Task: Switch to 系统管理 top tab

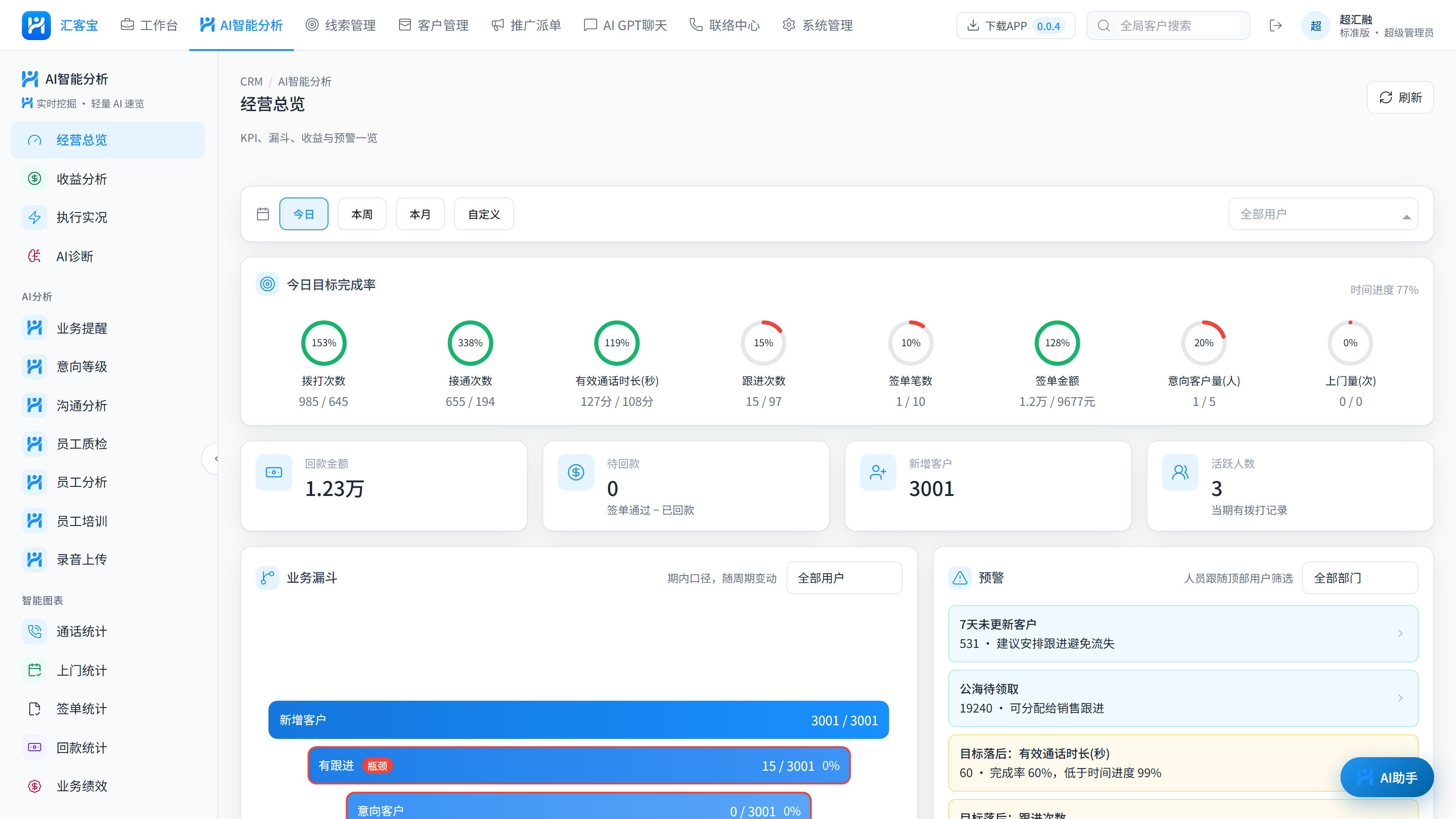Action: 817,25
